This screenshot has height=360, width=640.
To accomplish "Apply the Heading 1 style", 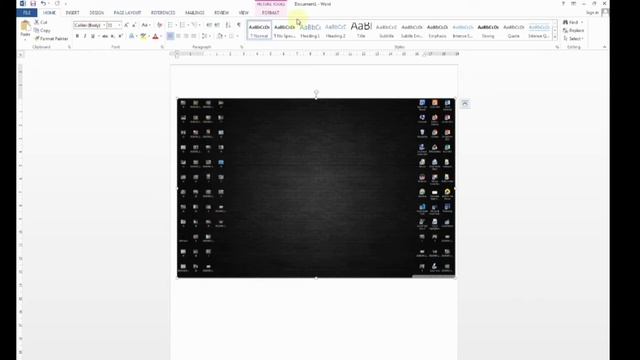I will (x=310, y=31).
